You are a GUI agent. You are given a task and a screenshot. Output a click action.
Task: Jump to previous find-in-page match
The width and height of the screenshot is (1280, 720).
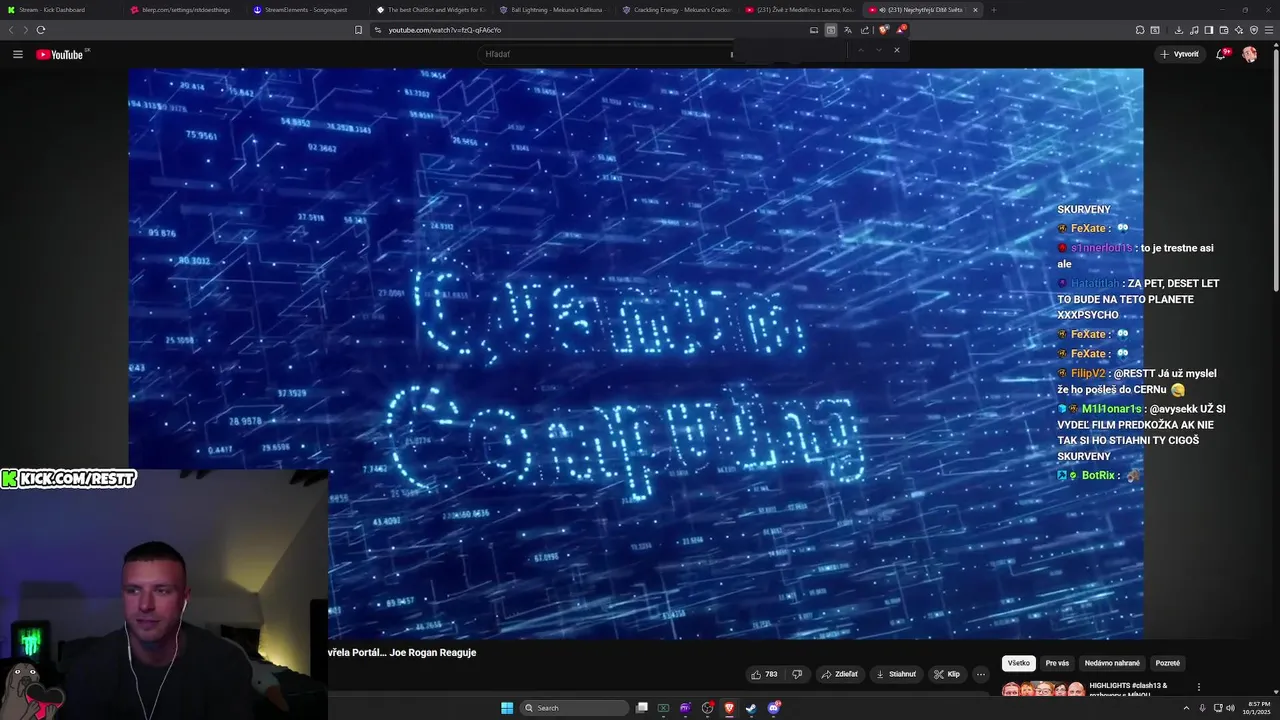(x=860, y=50)
